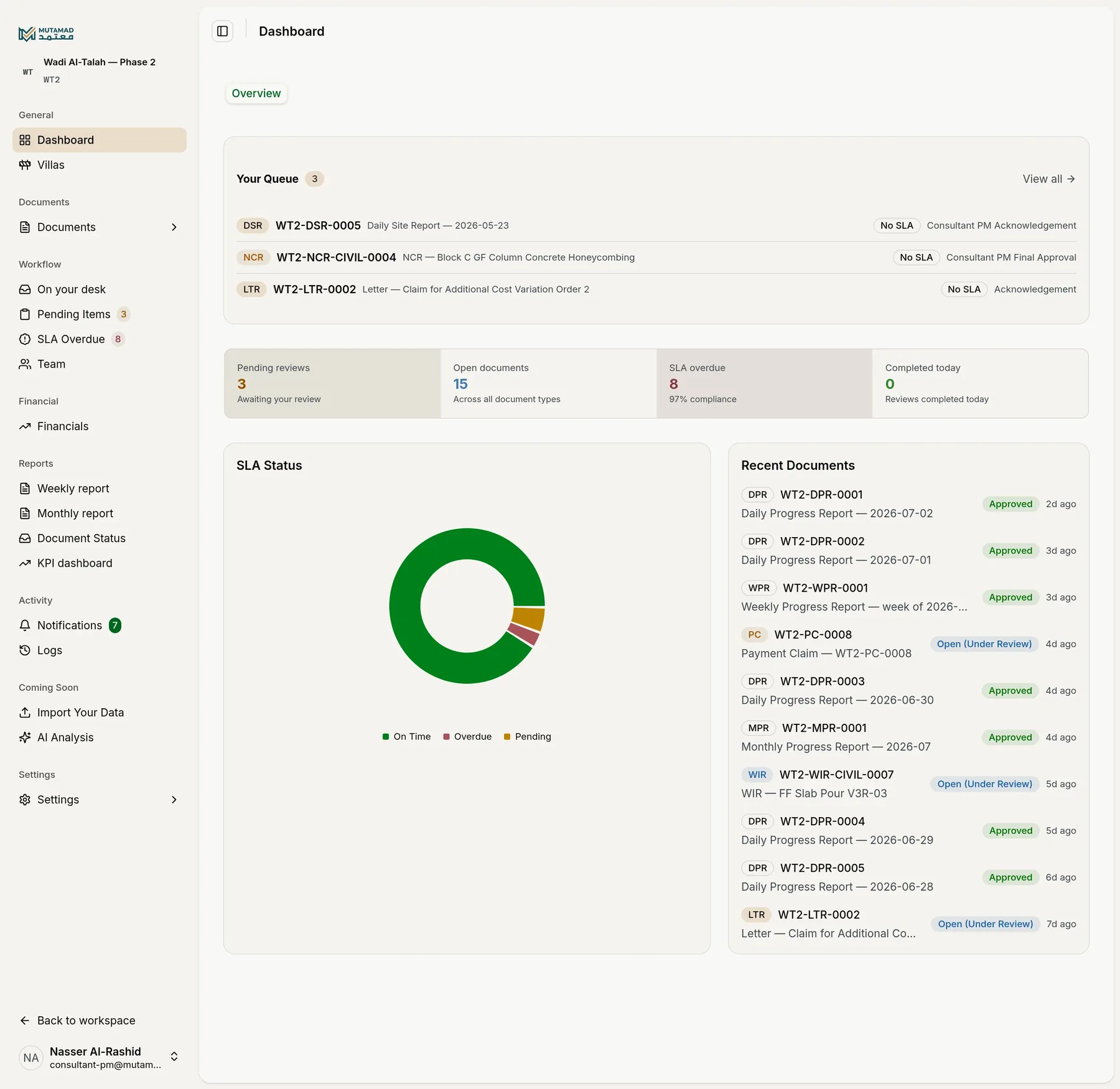
Task: Click the NA user avatar
Action: pyautogui.click(x=30, y=1058)
